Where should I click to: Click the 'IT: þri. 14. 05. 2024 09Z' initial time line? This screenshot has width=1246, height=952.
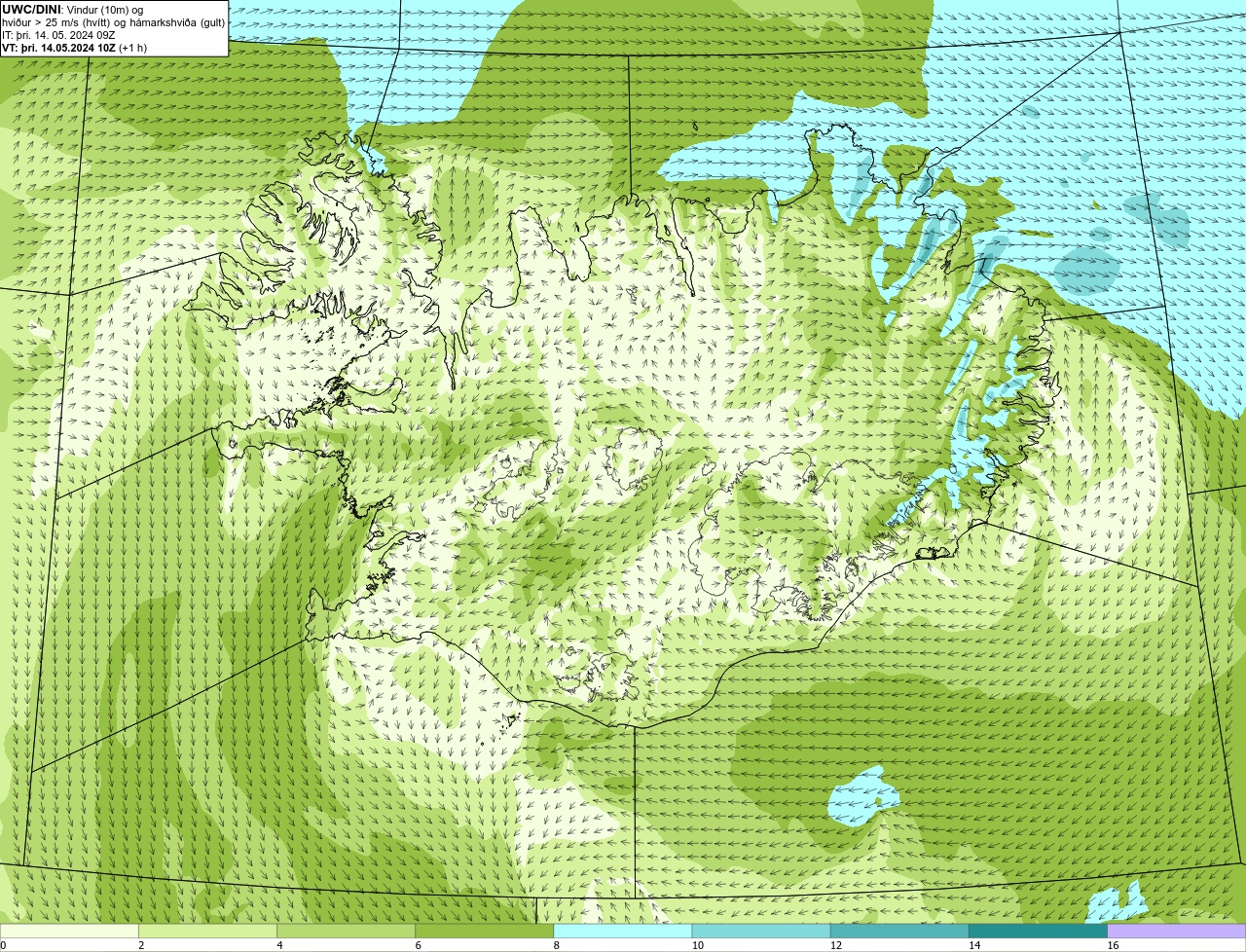[x=58, y=35]
